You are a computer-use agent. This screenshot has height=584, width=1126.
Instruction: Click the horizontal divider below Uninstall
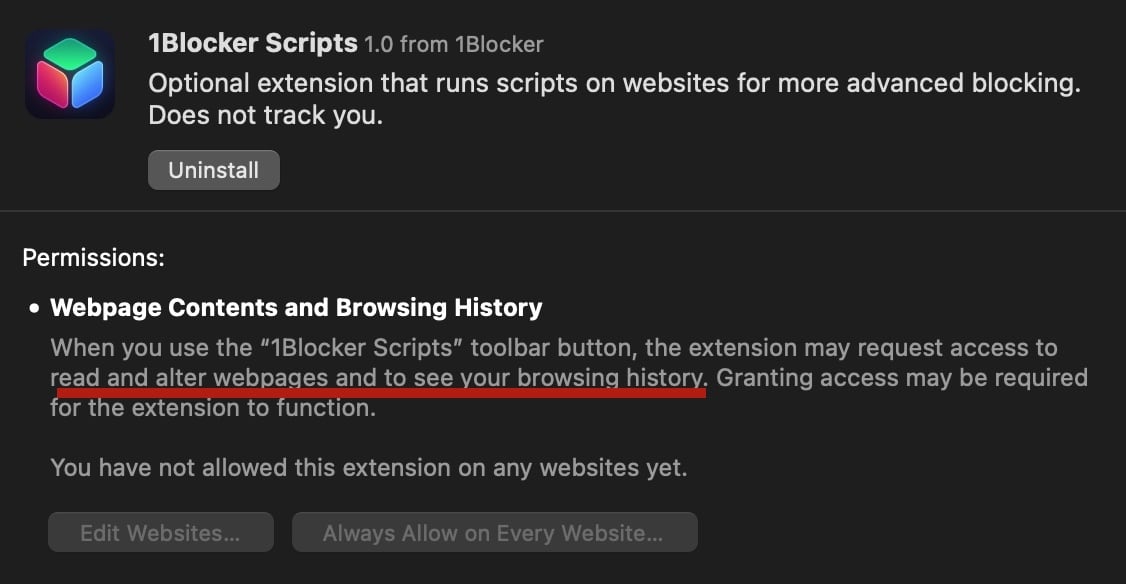[x=563, y=211]
